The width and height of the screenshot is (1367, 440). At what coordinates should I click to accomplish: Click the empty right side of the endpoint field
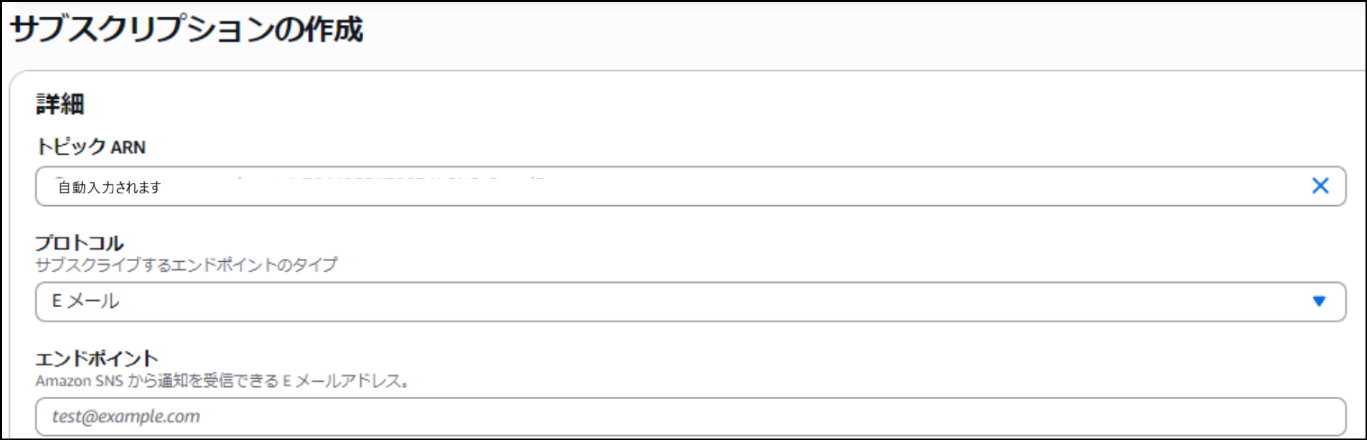click(1100, 416)
